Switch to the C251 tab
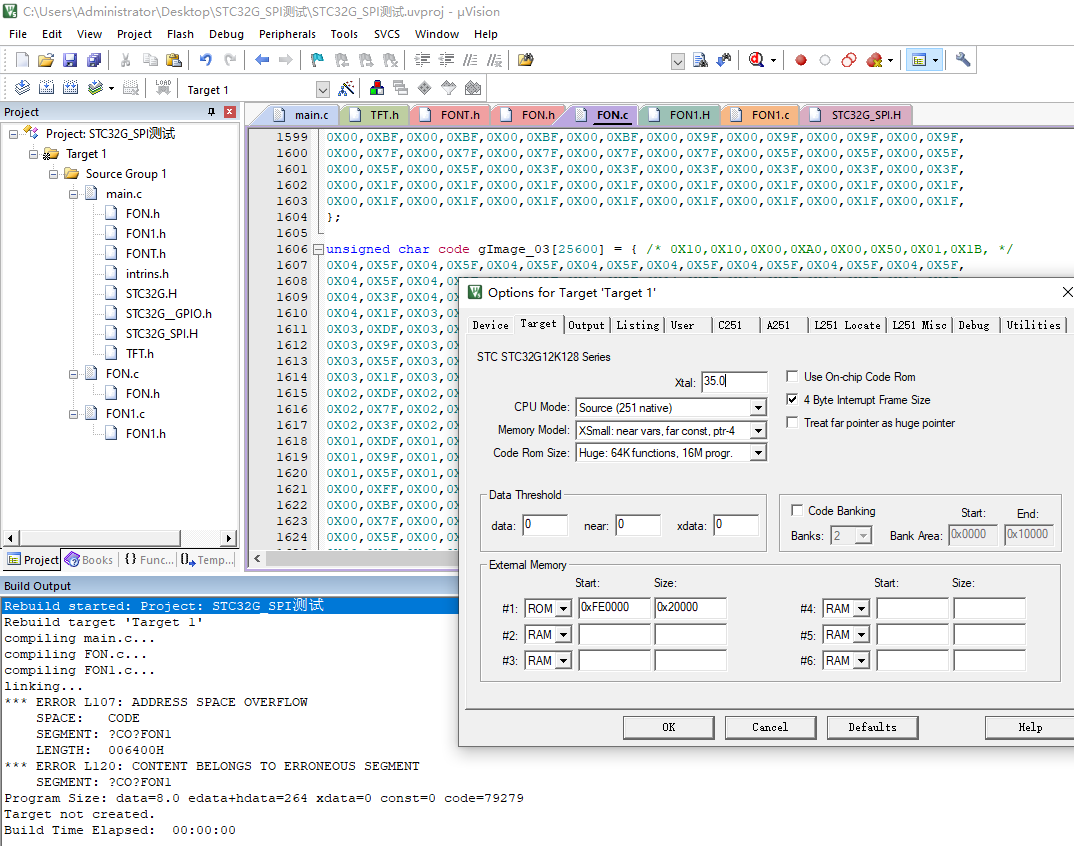Viewport: 1074px width, 846px height. tap(730, 325)
